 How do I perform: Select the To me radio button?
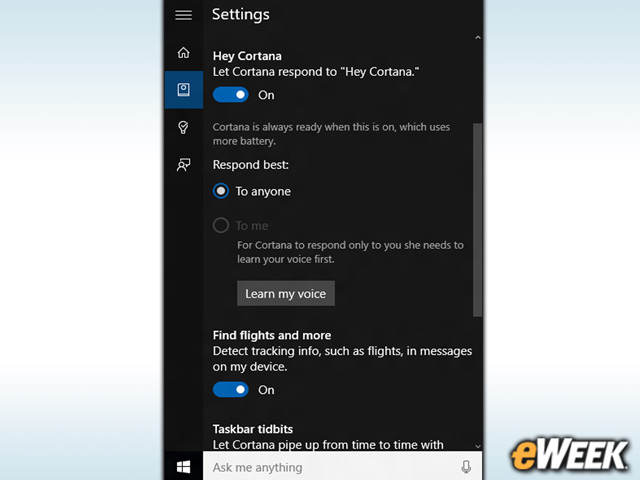tap(221, 225)
